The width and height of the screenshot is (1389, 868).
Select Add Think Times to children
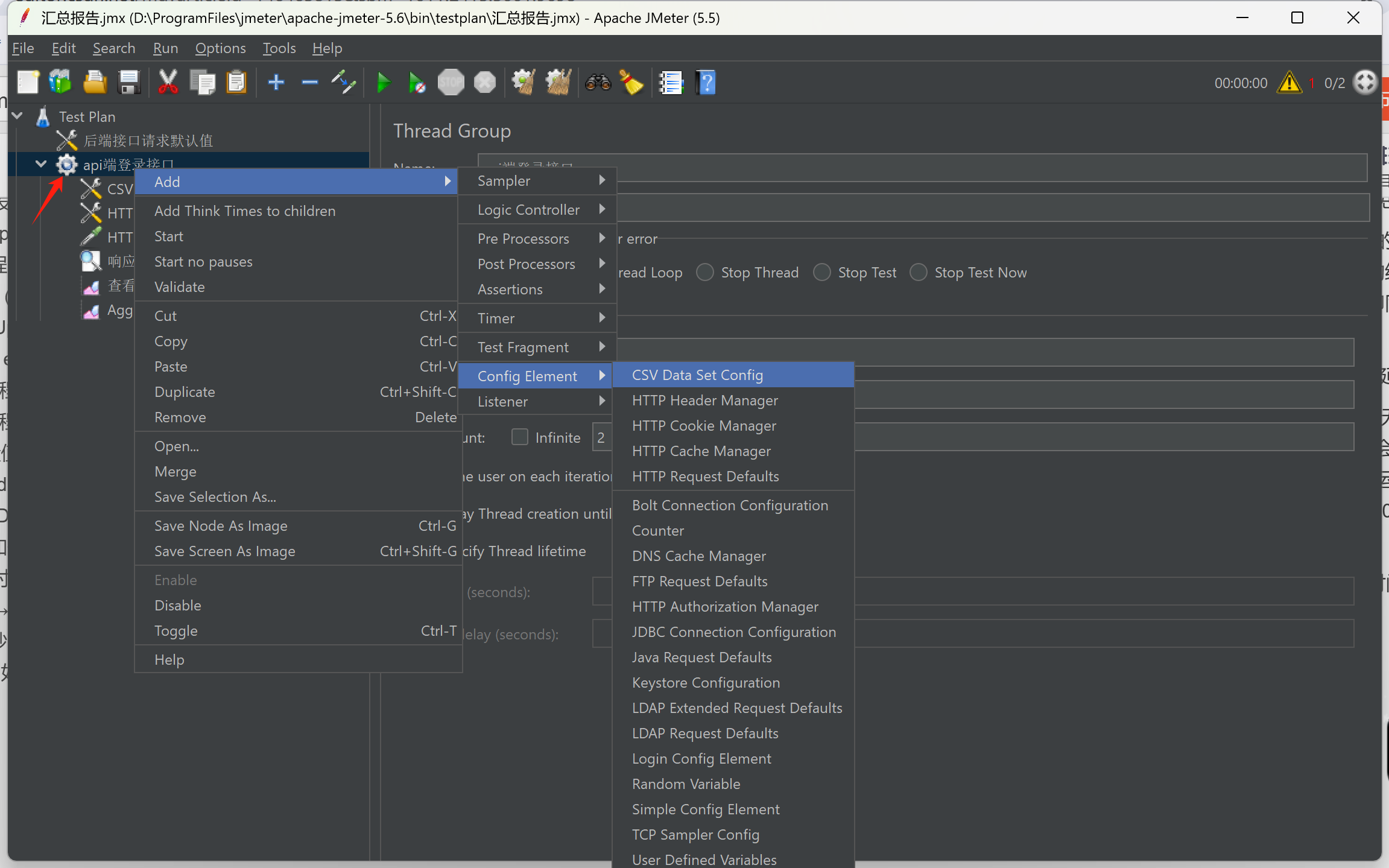pos(298,211)
